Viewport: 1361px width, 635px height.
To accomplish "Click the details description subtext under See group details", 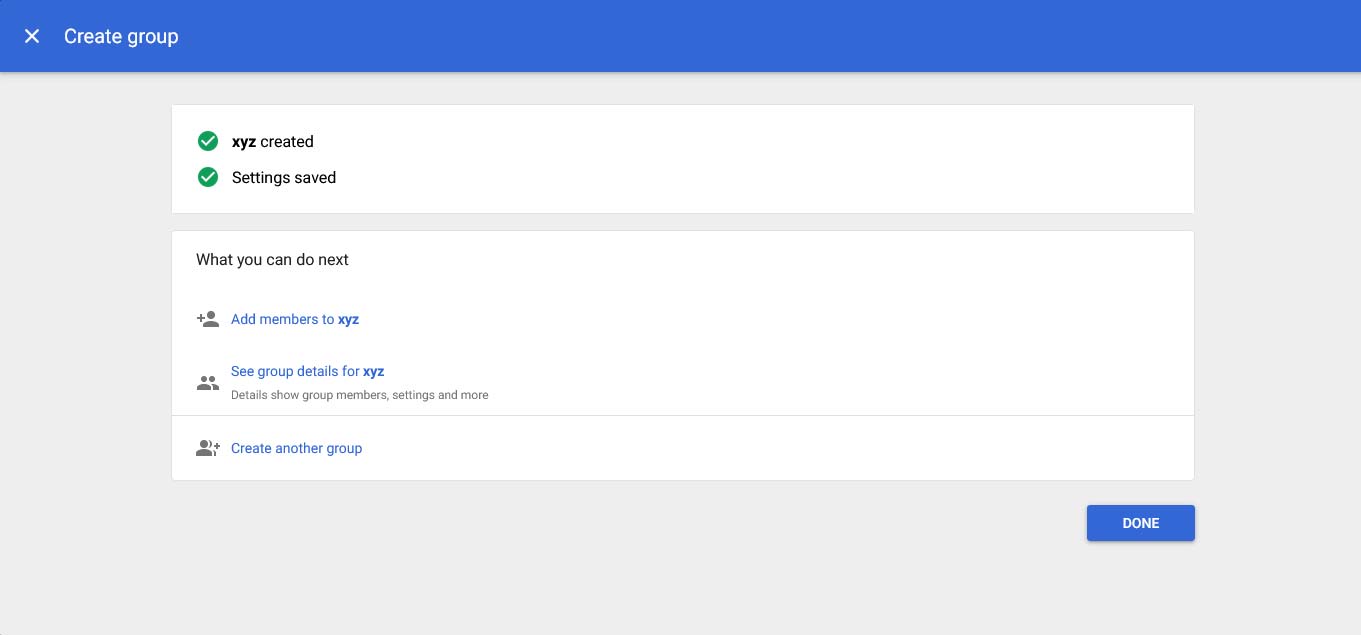I will [x=359, y=395].
